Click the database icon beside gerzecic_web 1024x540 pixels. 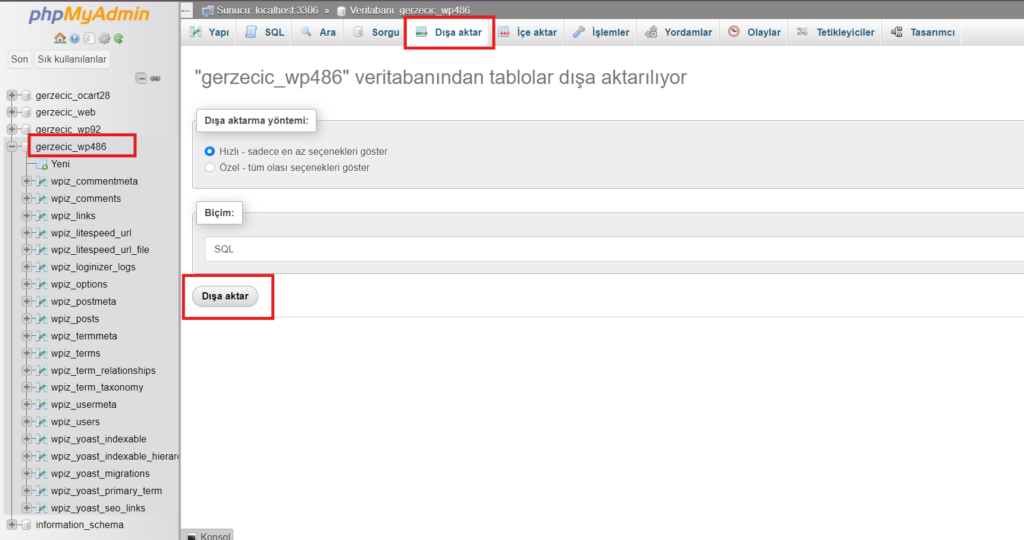[x=27, y=112]
